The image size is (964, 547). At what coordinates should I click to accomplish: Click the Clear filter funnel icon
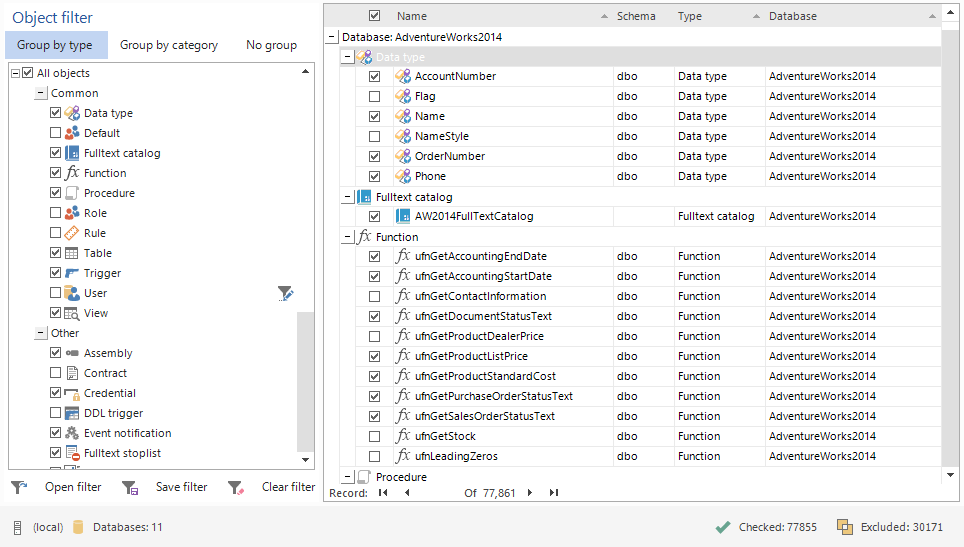pyautogui.click(x=236, y=487)
